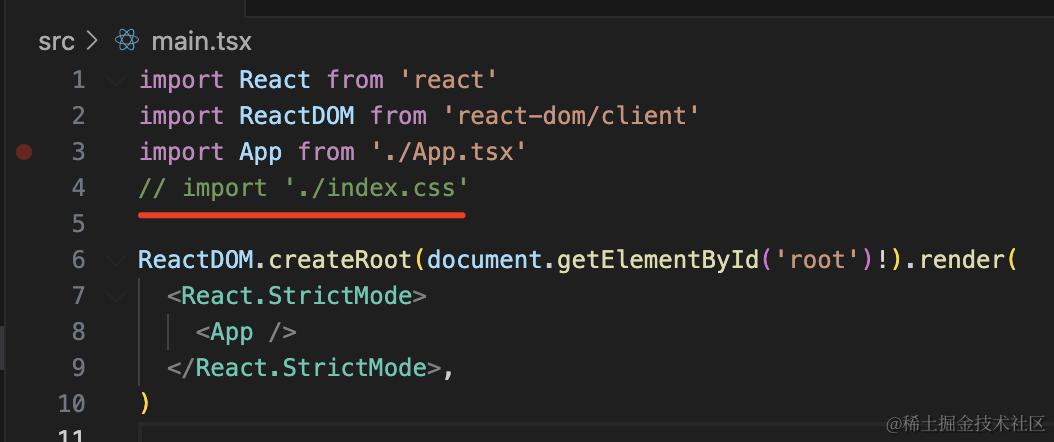
Task: Click the closing parenthesis on line 10
Action: (x=145, y=404)
